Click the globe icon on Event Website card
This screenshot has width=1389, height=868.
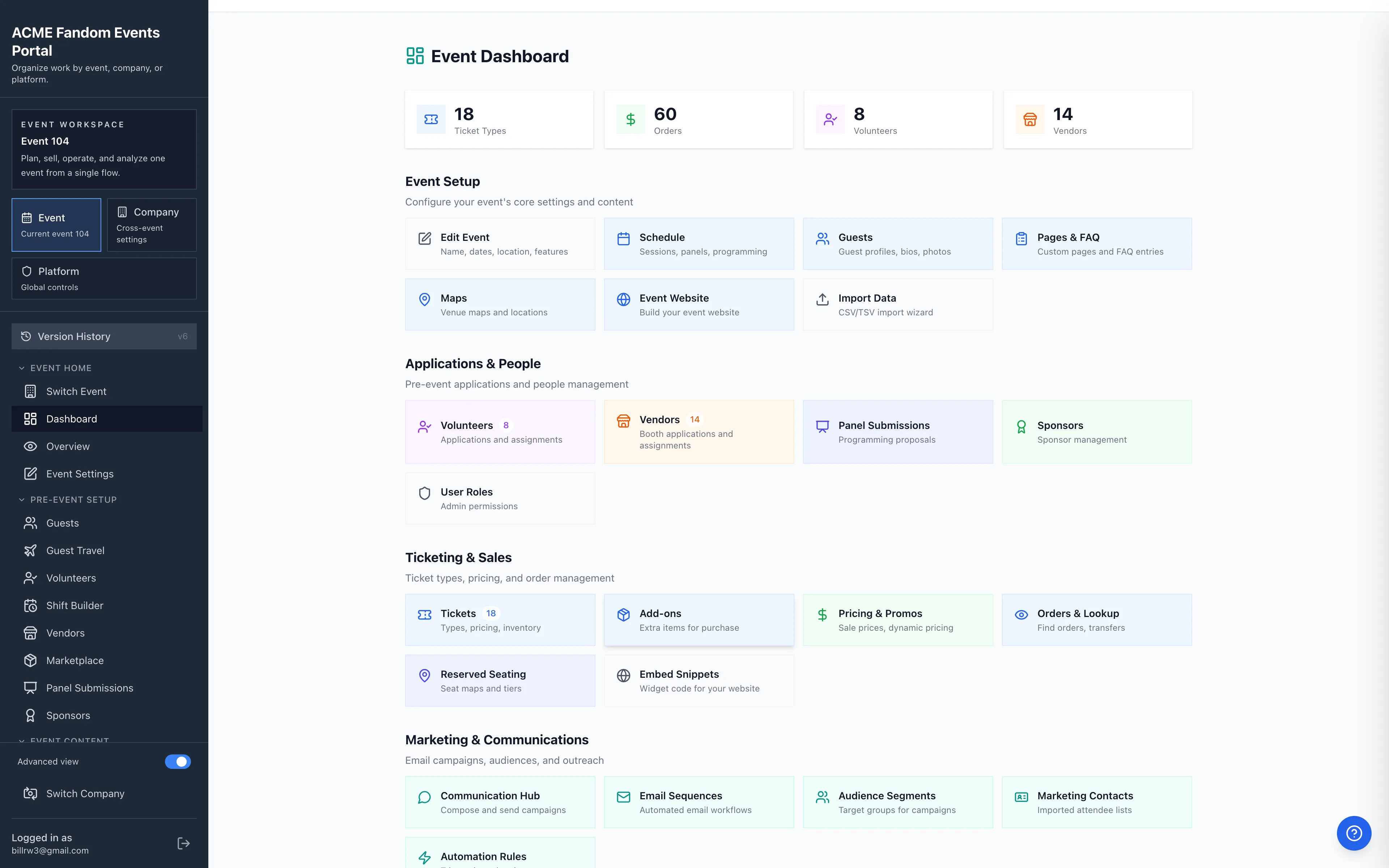(x=624, y=300)
